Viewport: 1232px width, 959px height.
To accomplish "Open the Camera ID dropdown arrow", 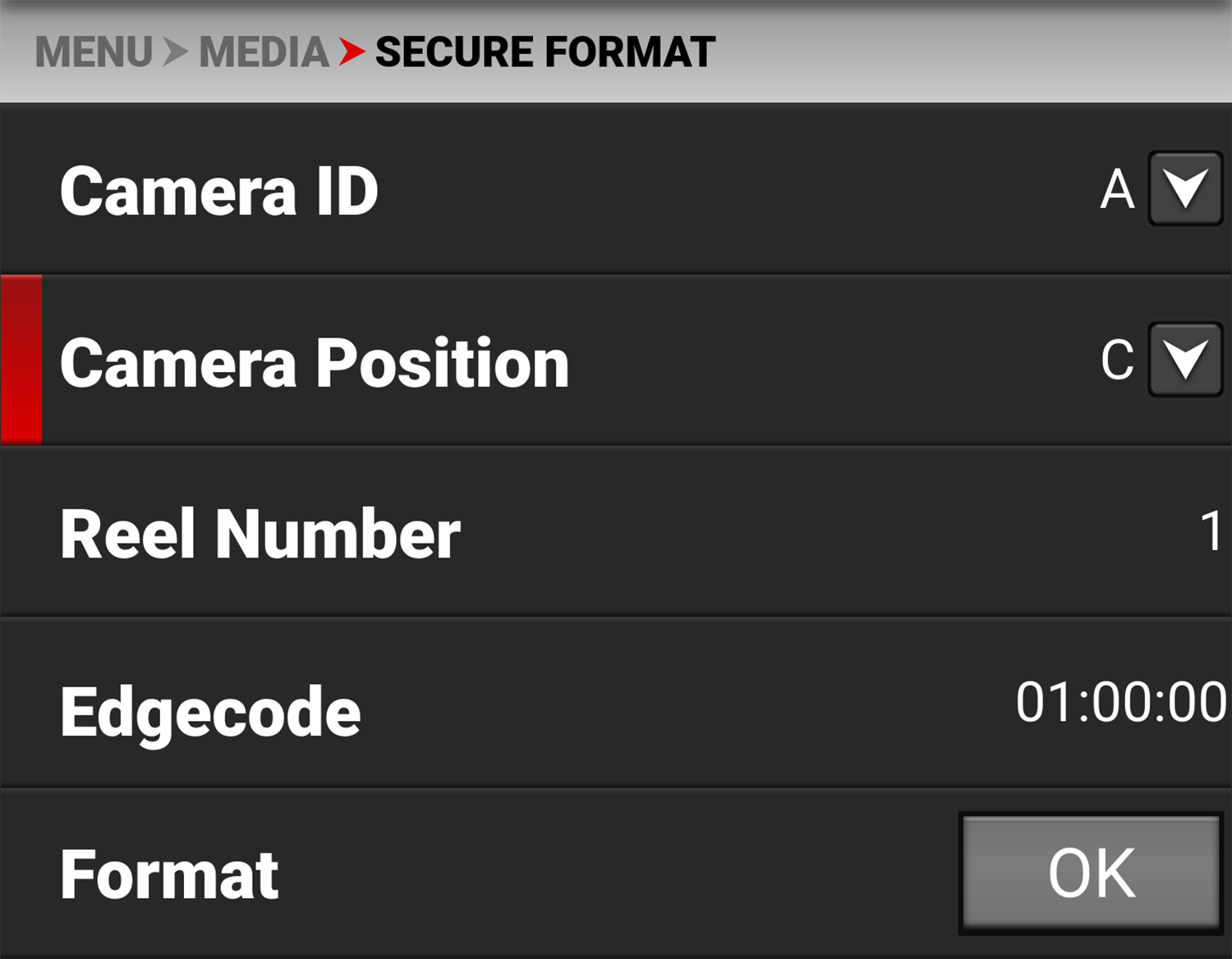I will pyautogui.click(x=1185, y=189).
